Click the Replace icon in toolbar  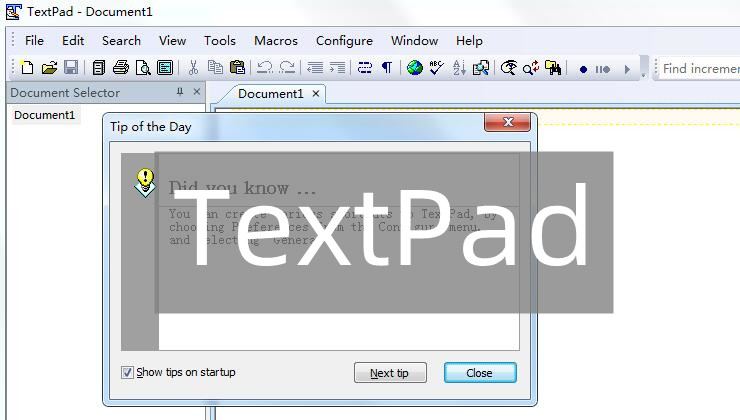pyautogui.click(x=531, y=68)
